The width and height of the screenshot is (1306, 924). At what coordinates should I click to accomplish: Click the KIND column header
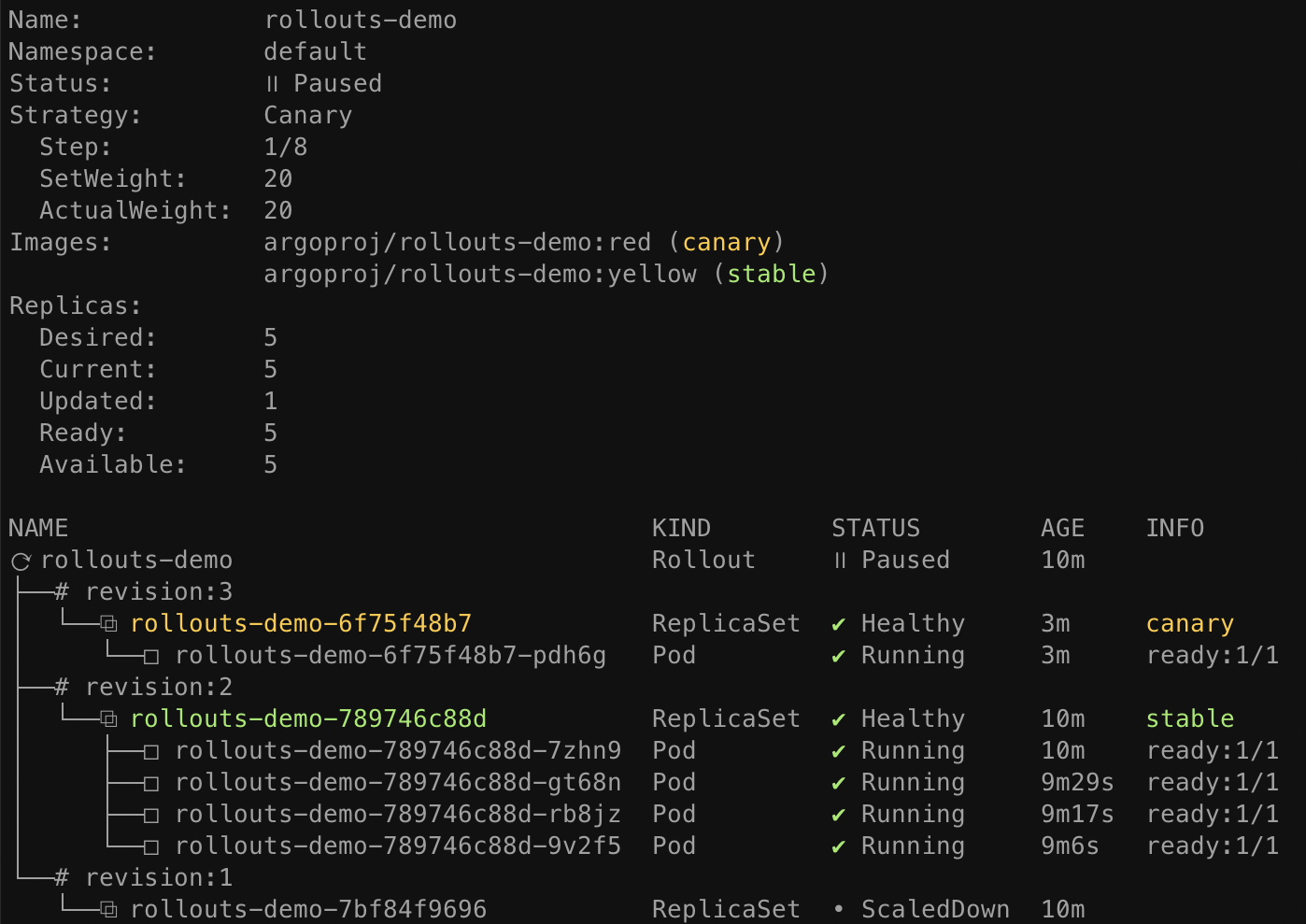(681, 529)
